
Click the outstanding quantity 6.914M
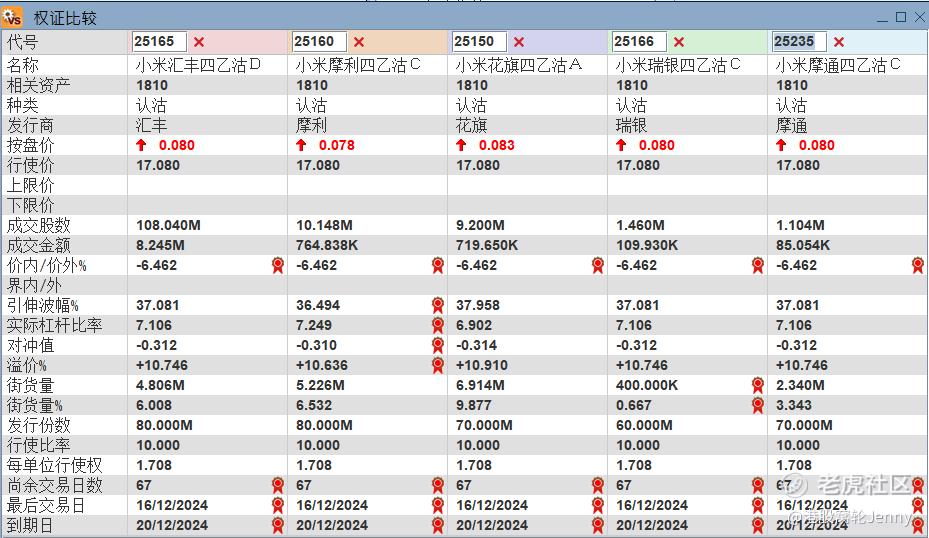pos(480,386)
